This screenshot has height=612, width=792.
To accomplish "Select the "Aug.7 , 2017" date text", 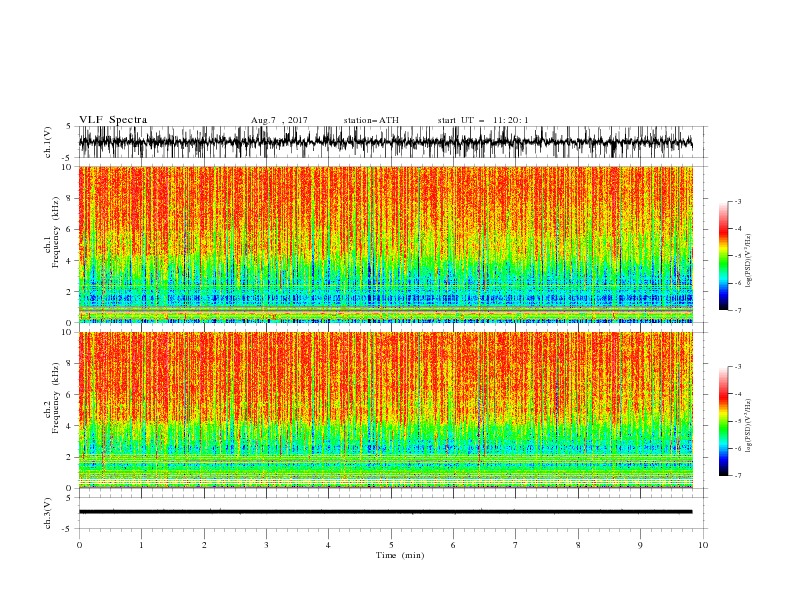I will click(x=279, y=120).
